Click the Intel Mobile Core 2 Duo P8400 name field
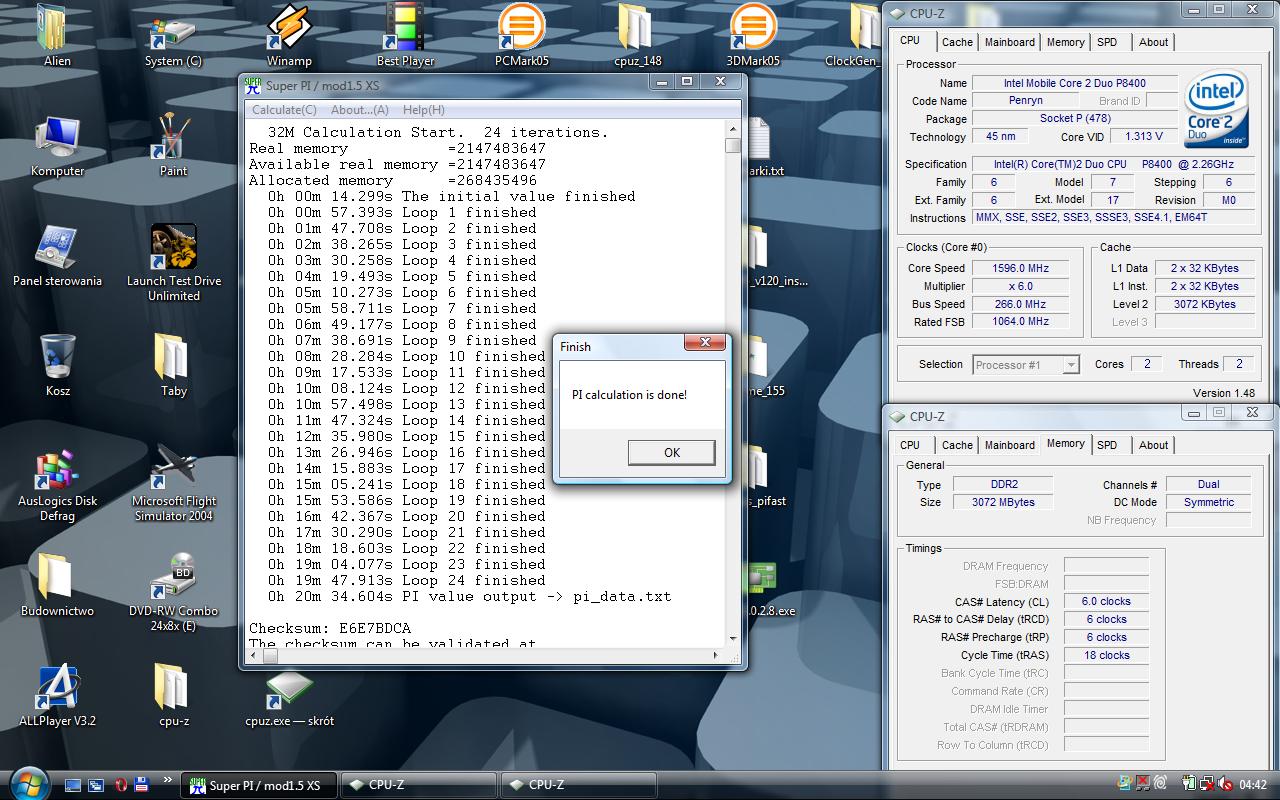The height and width of the screenshot is (800, 1280). click(x=1075, y=83)
